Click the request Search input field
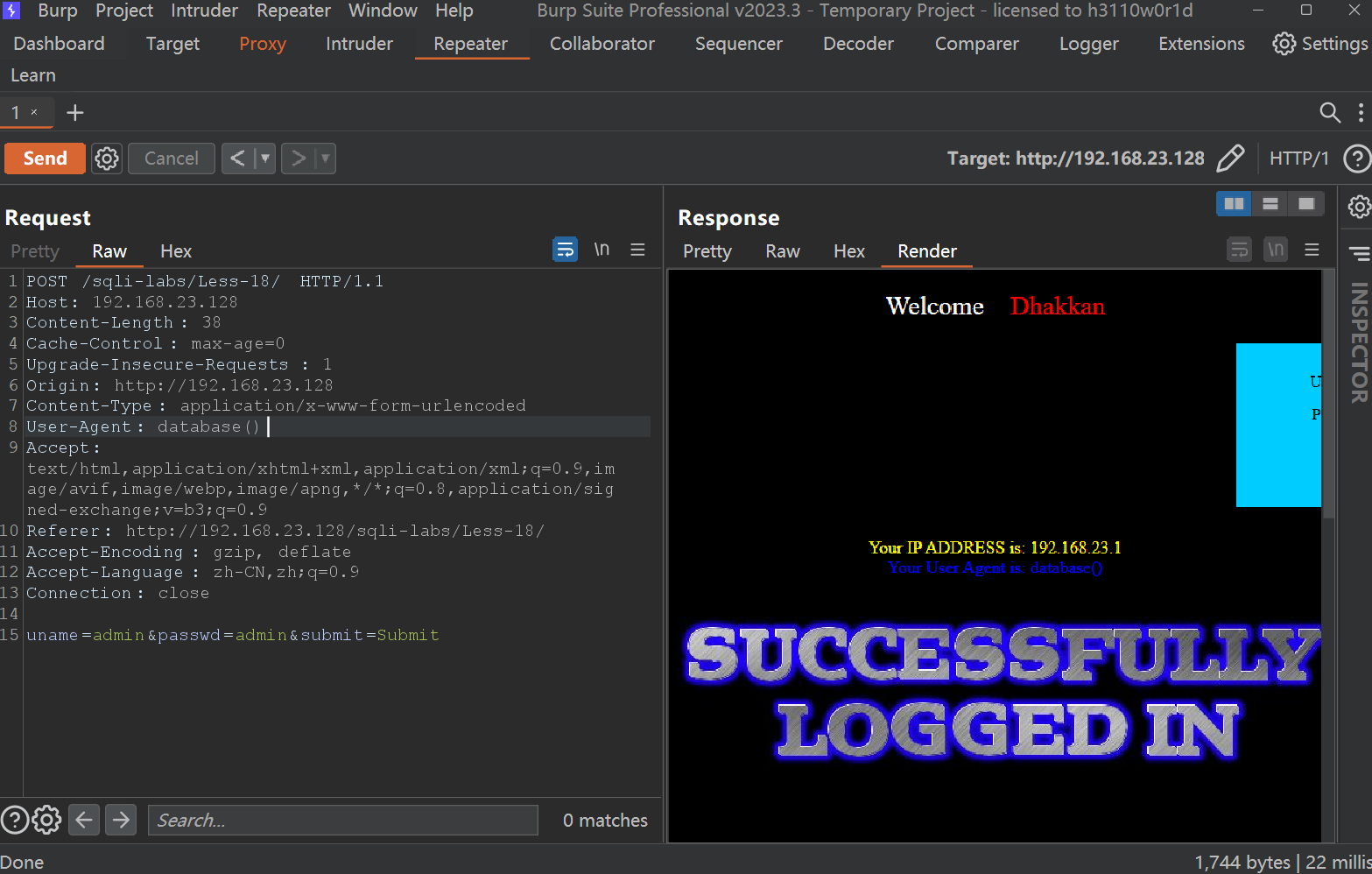The image size is (1372, 874). [342, 820]
